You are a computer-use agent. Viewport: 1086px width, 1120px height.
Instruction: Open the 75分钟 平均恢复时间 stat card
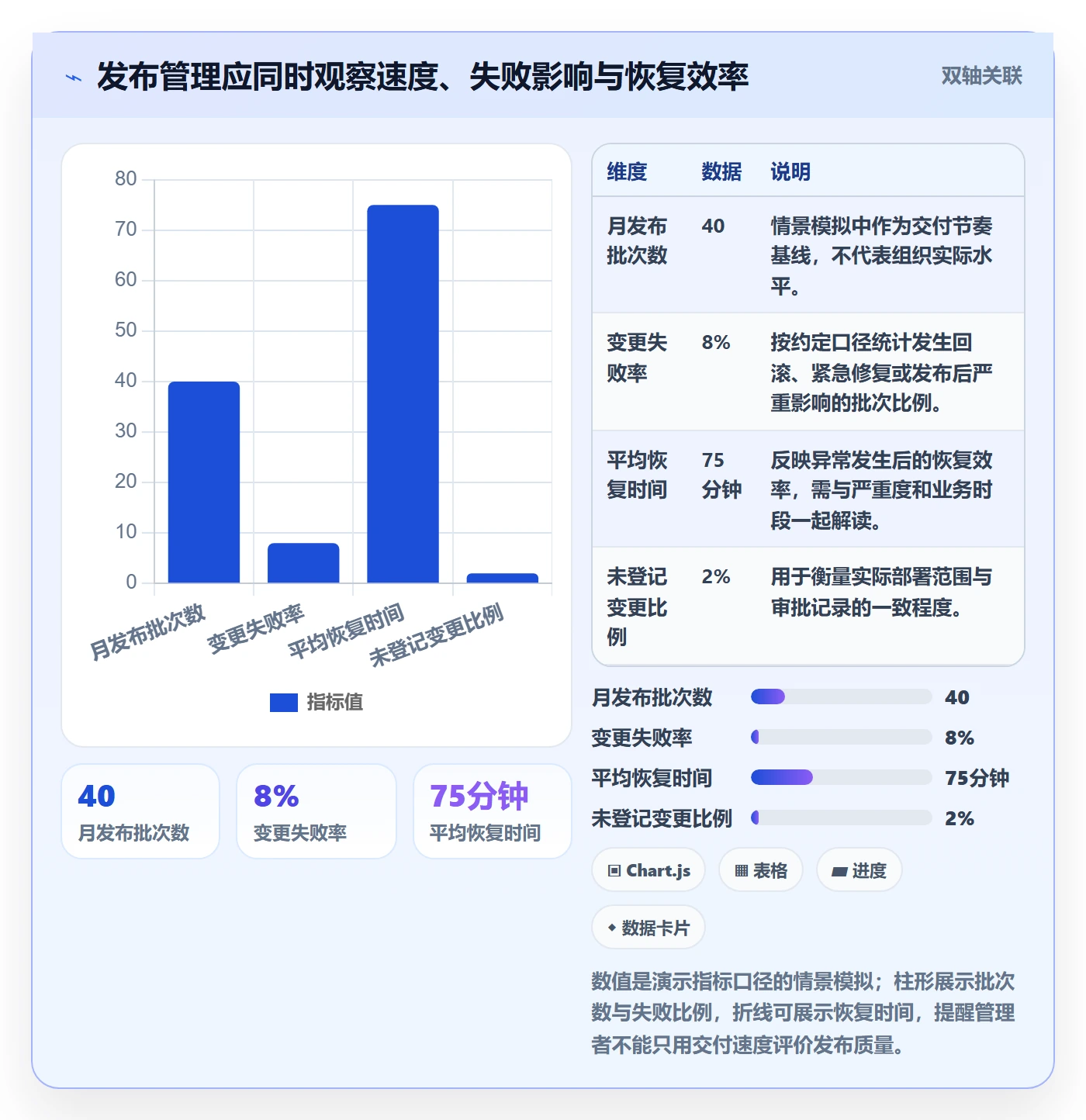pos(493,811)
